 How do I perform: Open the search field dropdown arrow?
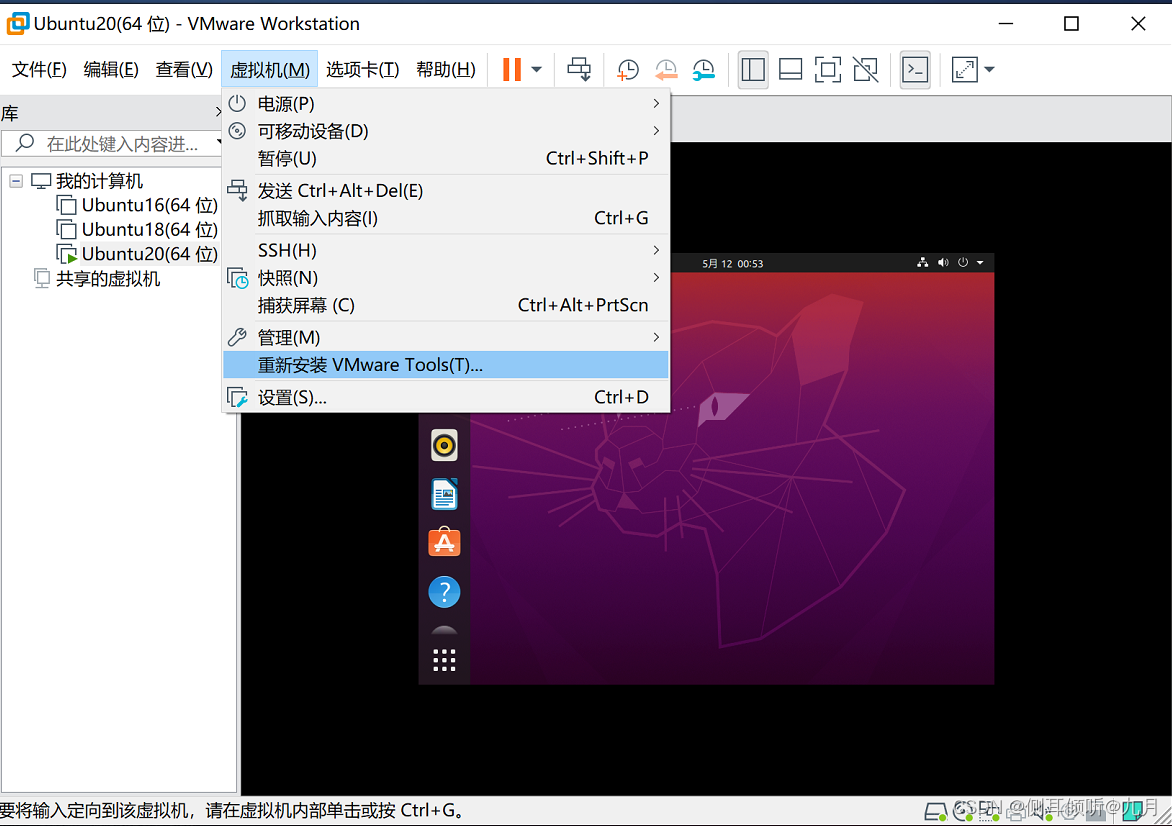(219, 142)
